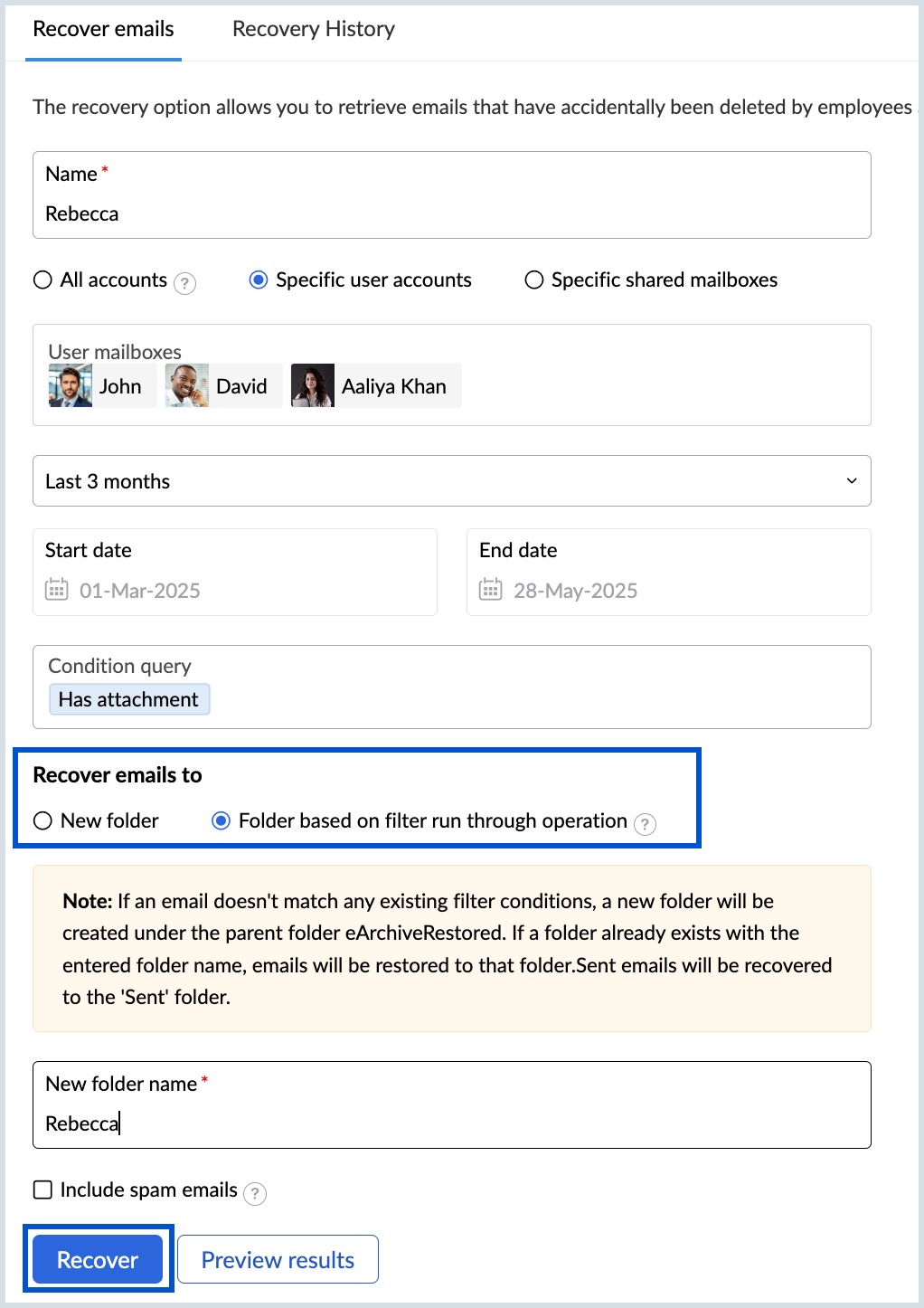Select John's user avatar
924x1308 pixels.
[x=68, y=384]
